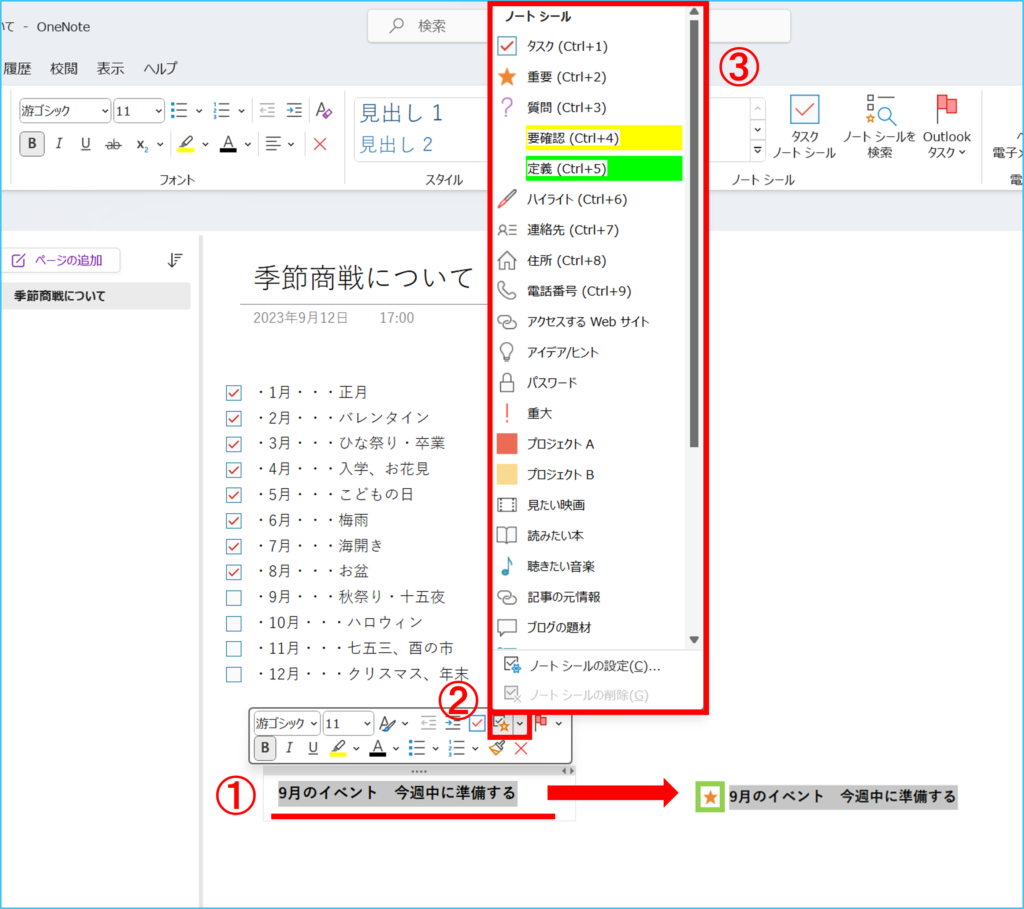Click the format painter brush on the mini toolbar
This screenshot has height=909, width=1024.
click(x=497, y=748)
